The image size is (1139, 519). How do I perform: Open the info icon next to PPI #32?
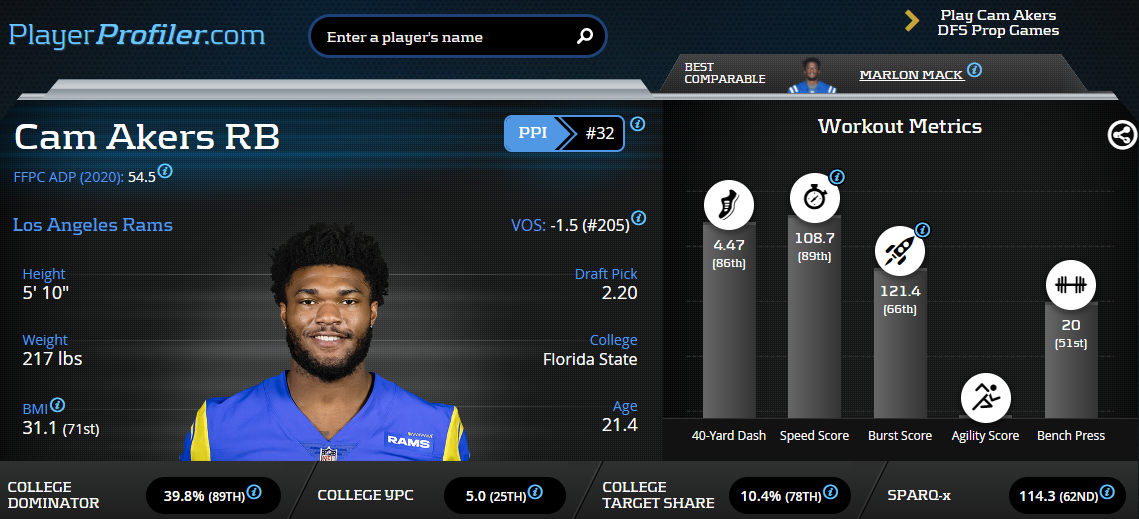point(637,124)
